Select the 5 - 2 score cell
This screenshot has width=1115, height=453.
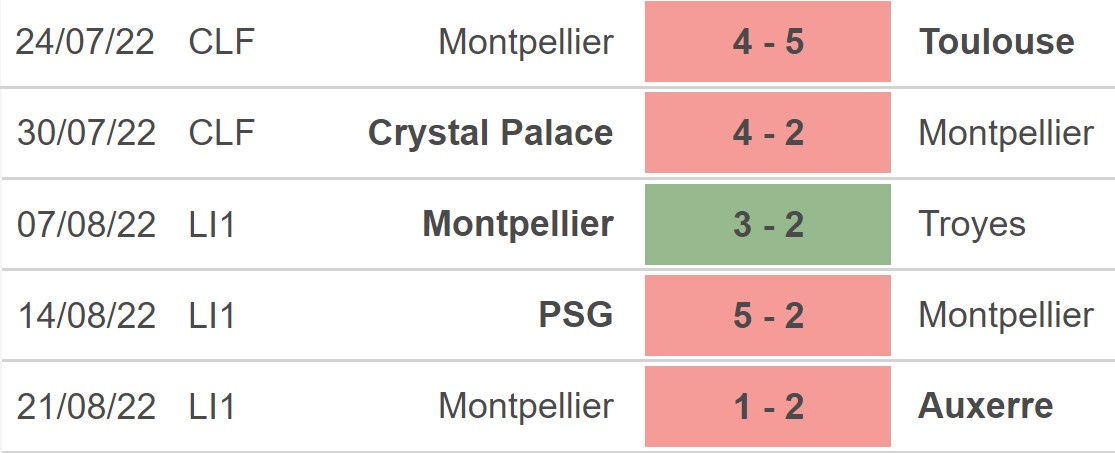click(767, 315)
